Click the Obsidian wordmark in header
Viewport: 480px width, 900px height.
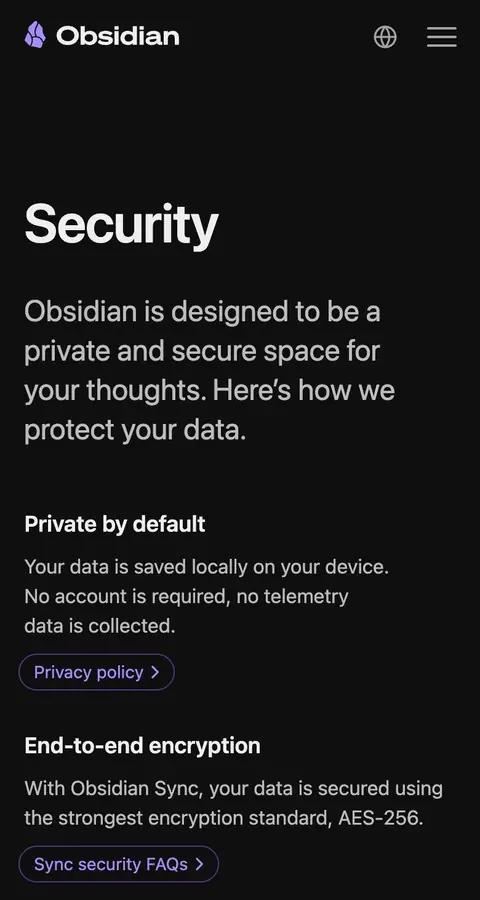(x=118, y=36)
